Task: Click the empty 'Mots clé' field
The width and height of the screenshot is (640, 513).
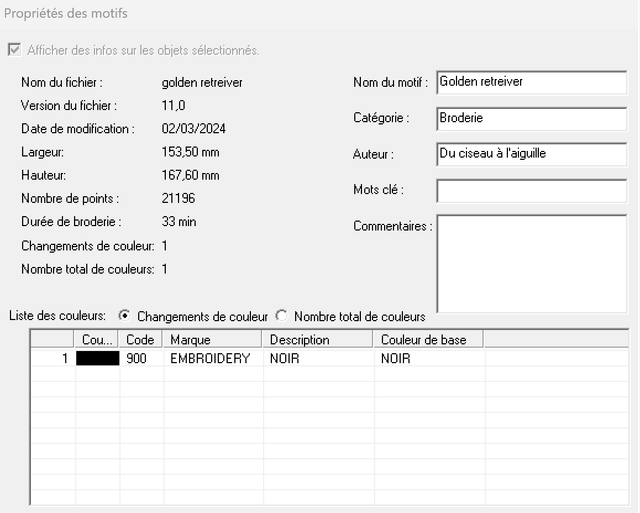Action: tap(530, 190)
